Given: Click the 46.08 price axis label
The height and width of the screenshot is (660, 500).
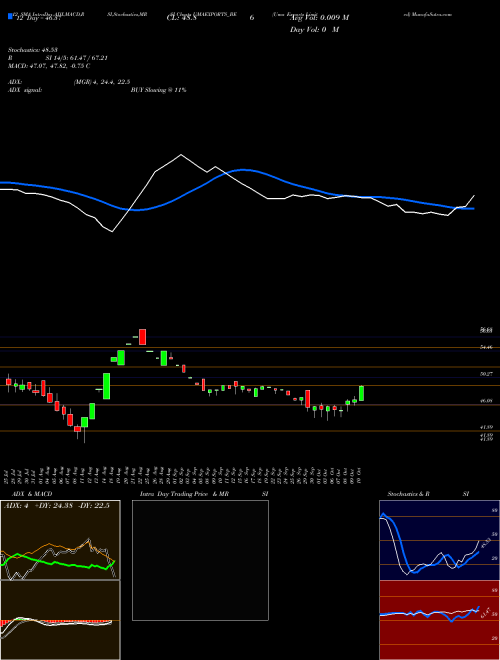Looking at the screenshot, I should click(486, 401).
